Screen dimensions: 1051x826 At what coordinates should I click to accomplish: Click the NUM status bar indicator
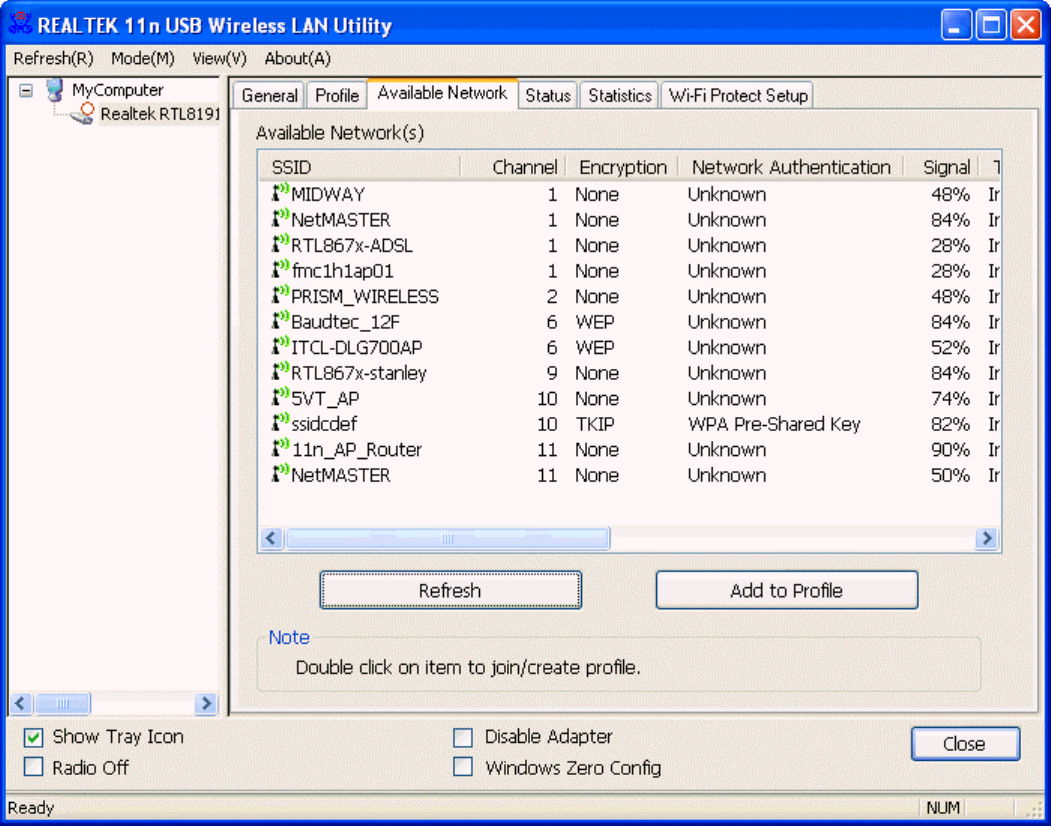[942, 808]
